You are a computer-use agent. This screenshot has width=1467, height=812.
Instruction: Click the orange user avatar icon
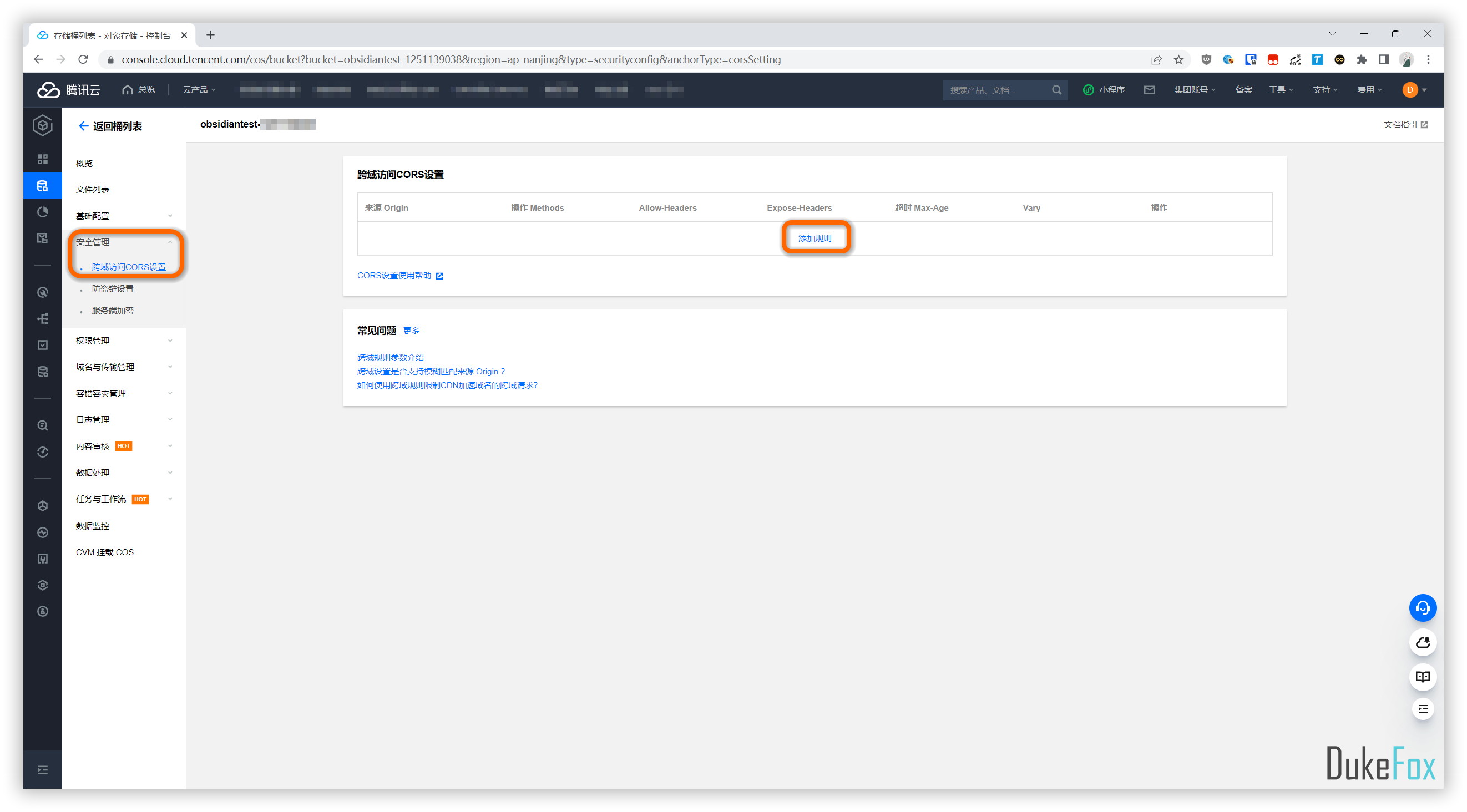(x=1409, y=89)
